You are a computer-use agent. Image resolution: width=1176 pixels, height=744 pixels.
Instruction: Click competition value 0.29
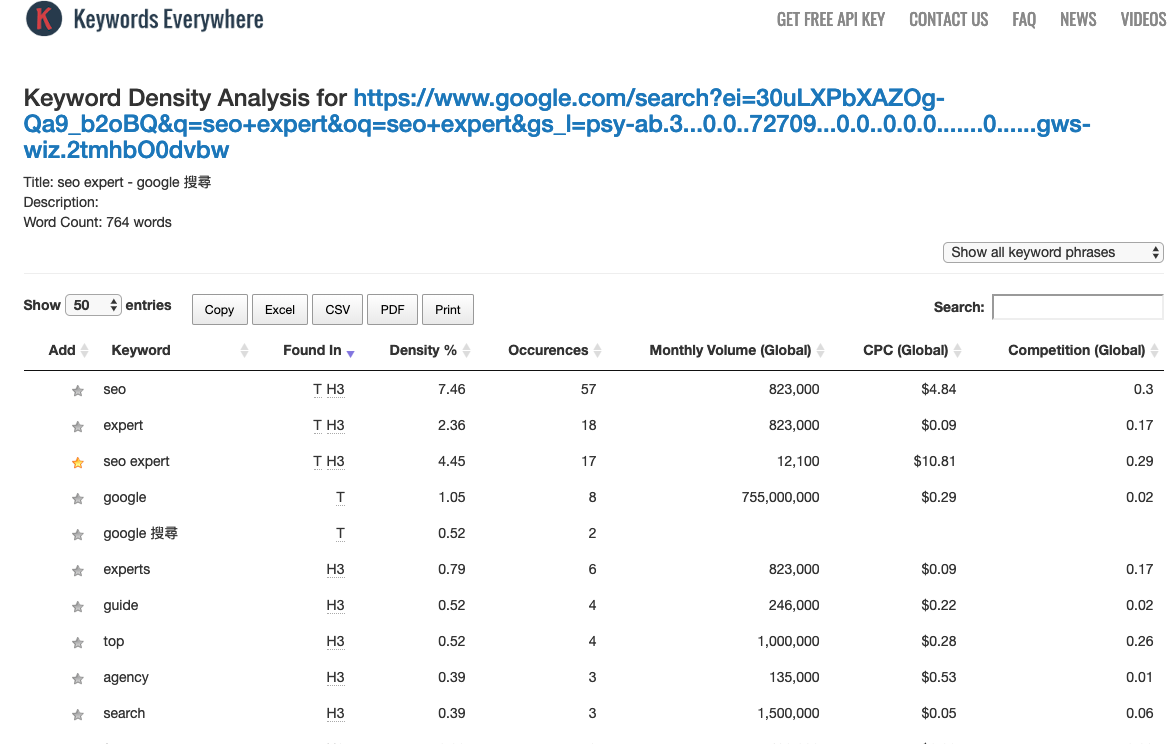click(x=1139, y=461)
